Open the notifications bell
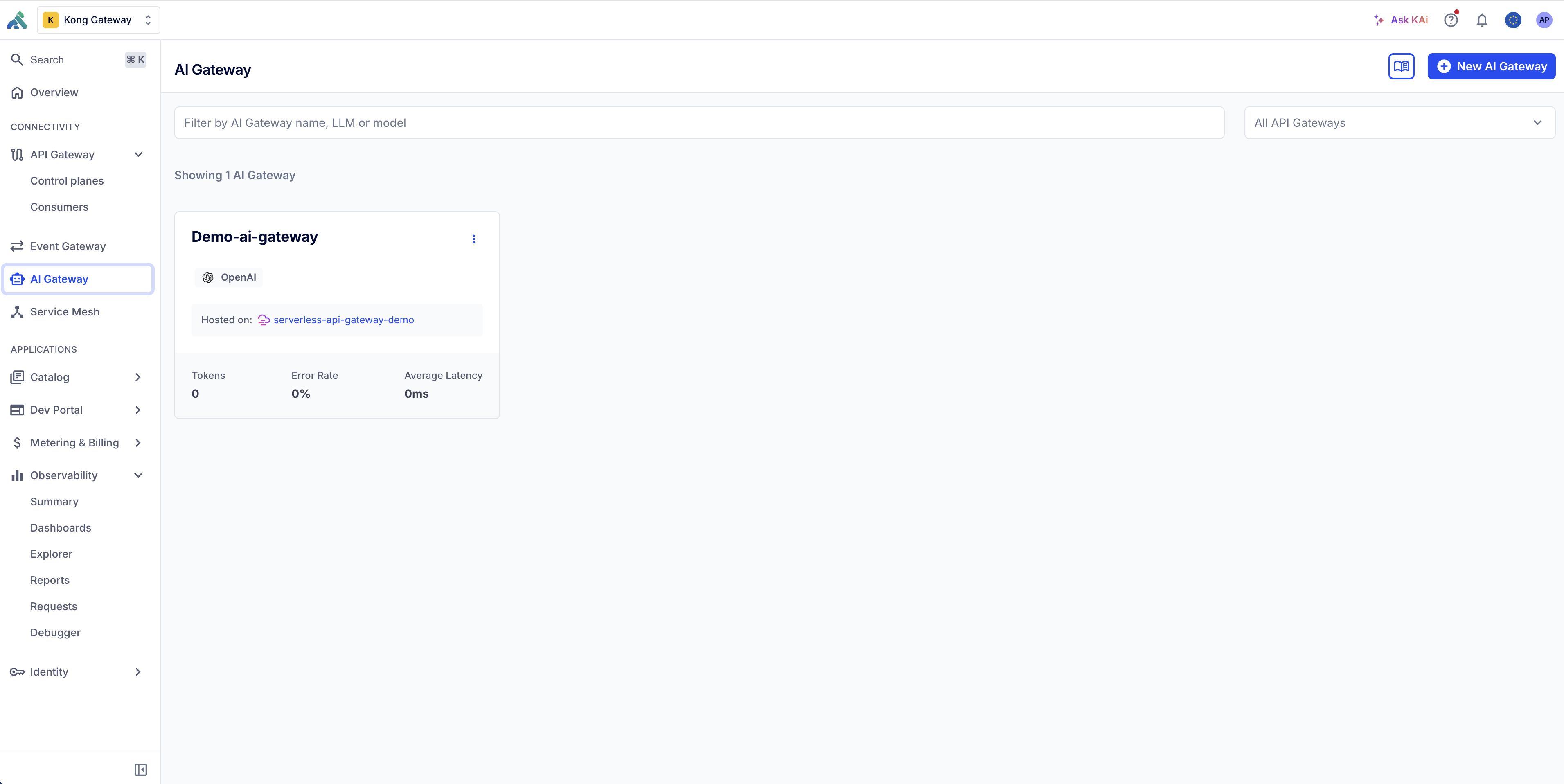The width and height of the screenshot is (1564, 784). pos(1482,20)
